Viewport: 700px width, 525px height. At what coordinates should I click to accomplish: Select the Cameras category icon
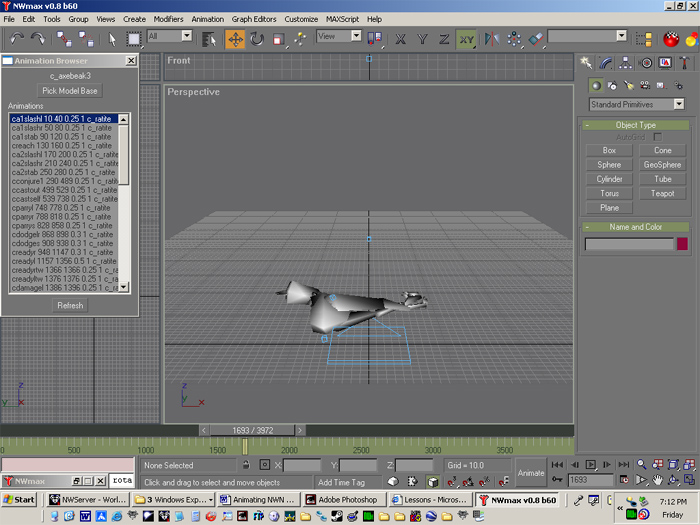(644, 86)
